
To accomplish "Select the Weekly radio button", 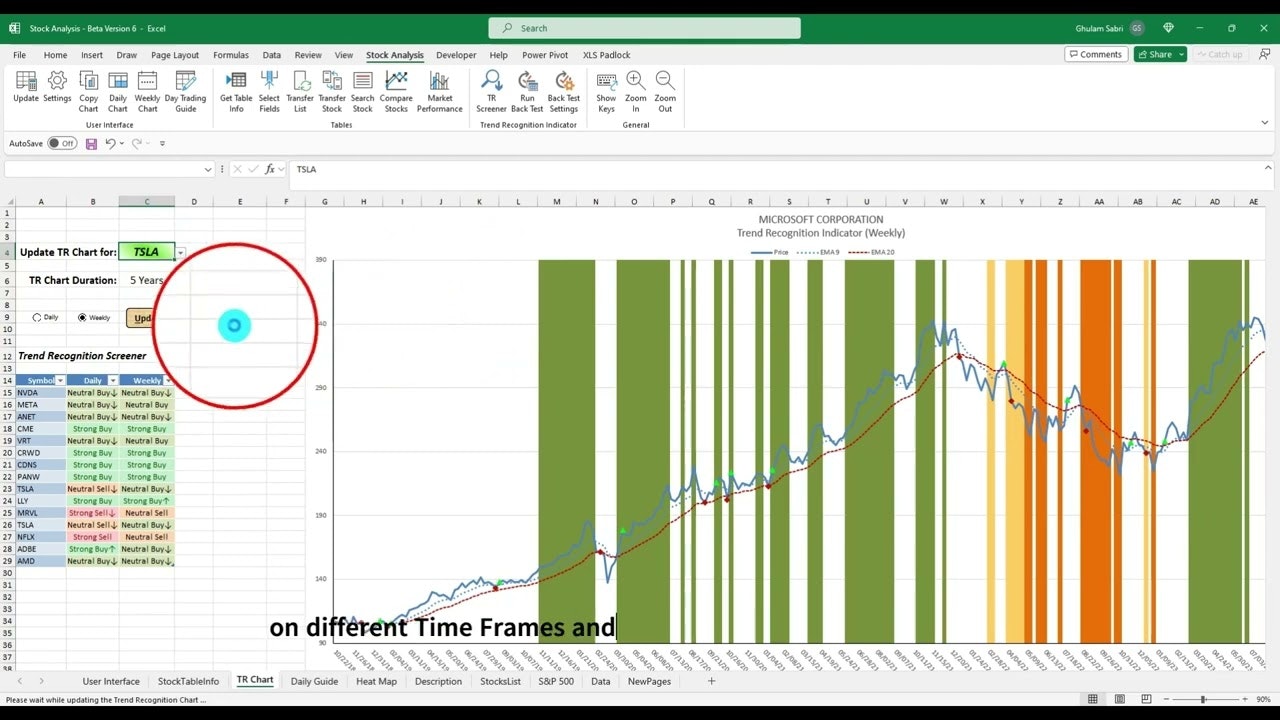I will (x=83, y=317).
